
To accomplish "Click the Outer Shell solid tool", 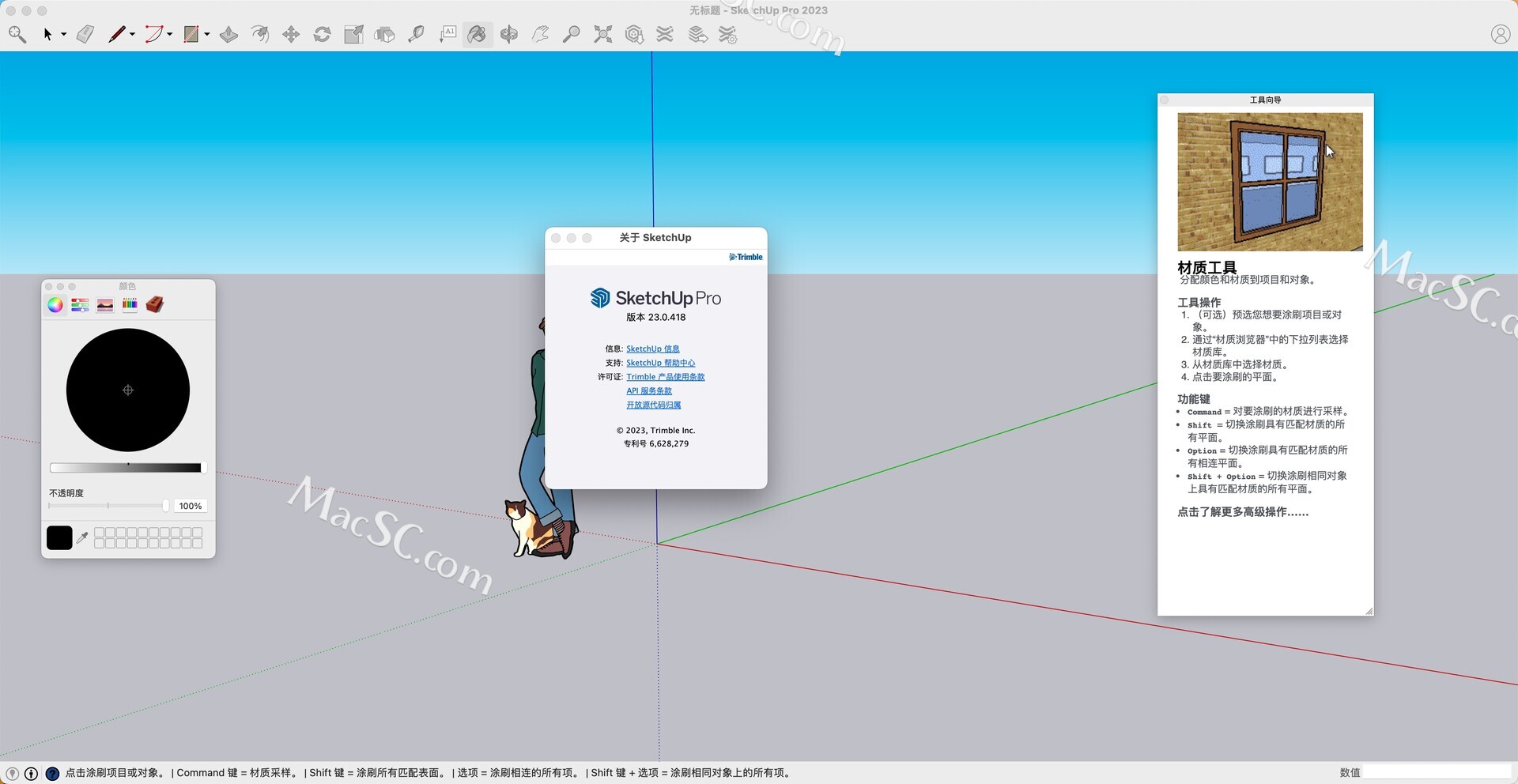I will coord(385,34).
